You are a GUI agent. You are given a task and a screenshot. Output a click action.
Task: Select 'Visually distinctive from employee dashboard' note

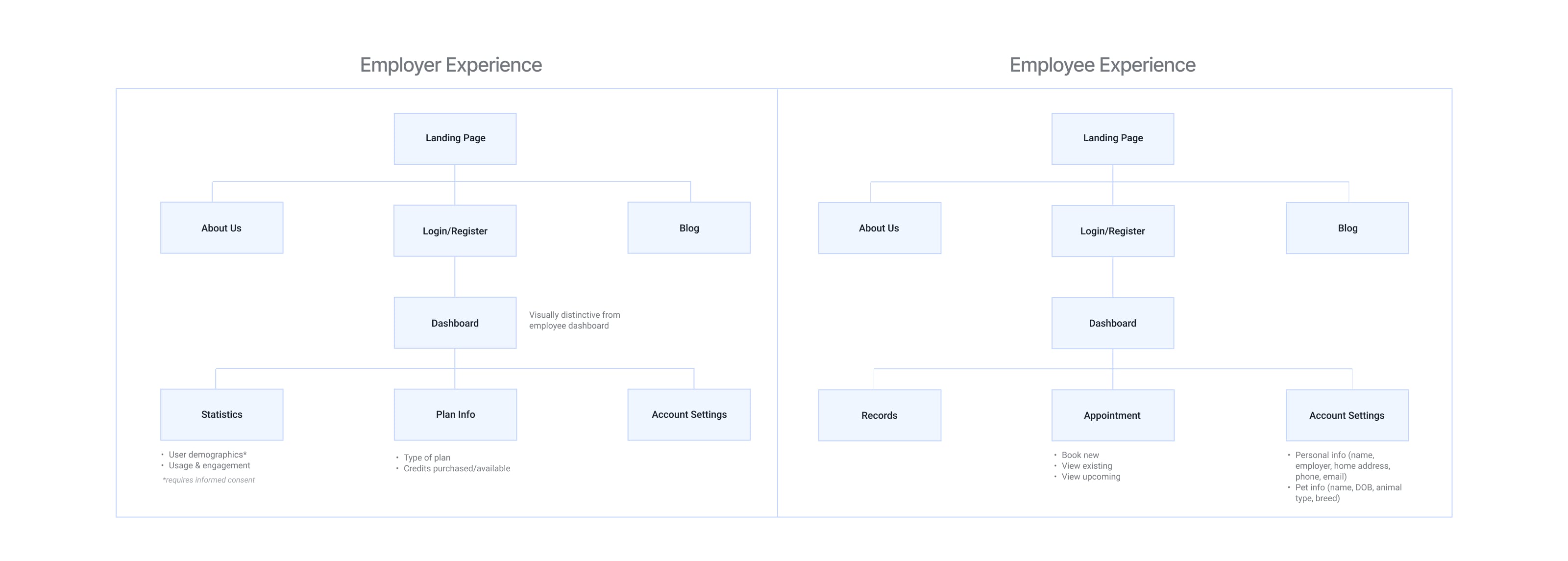(574, 320)
